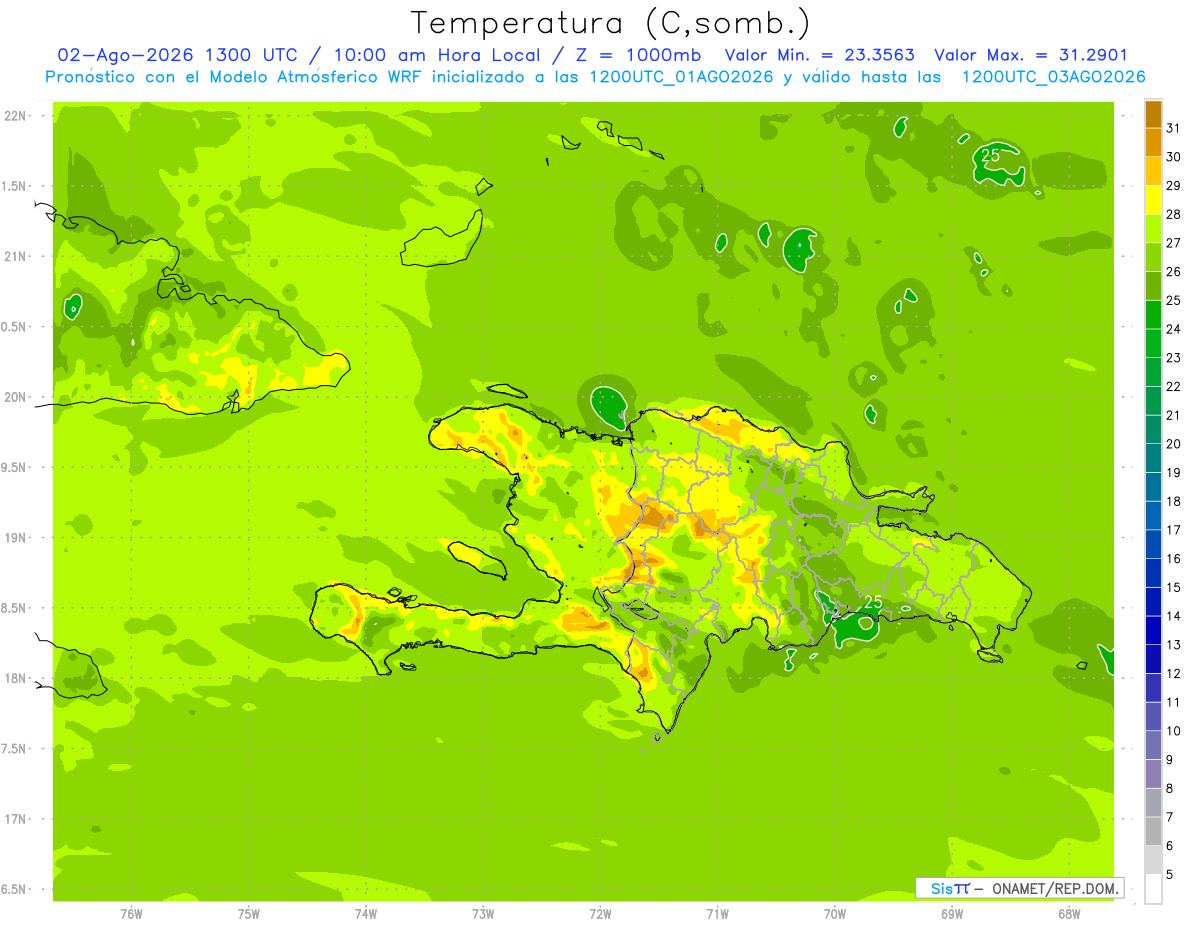
Task: Click legend value "31"
Action: point(1174,128)
